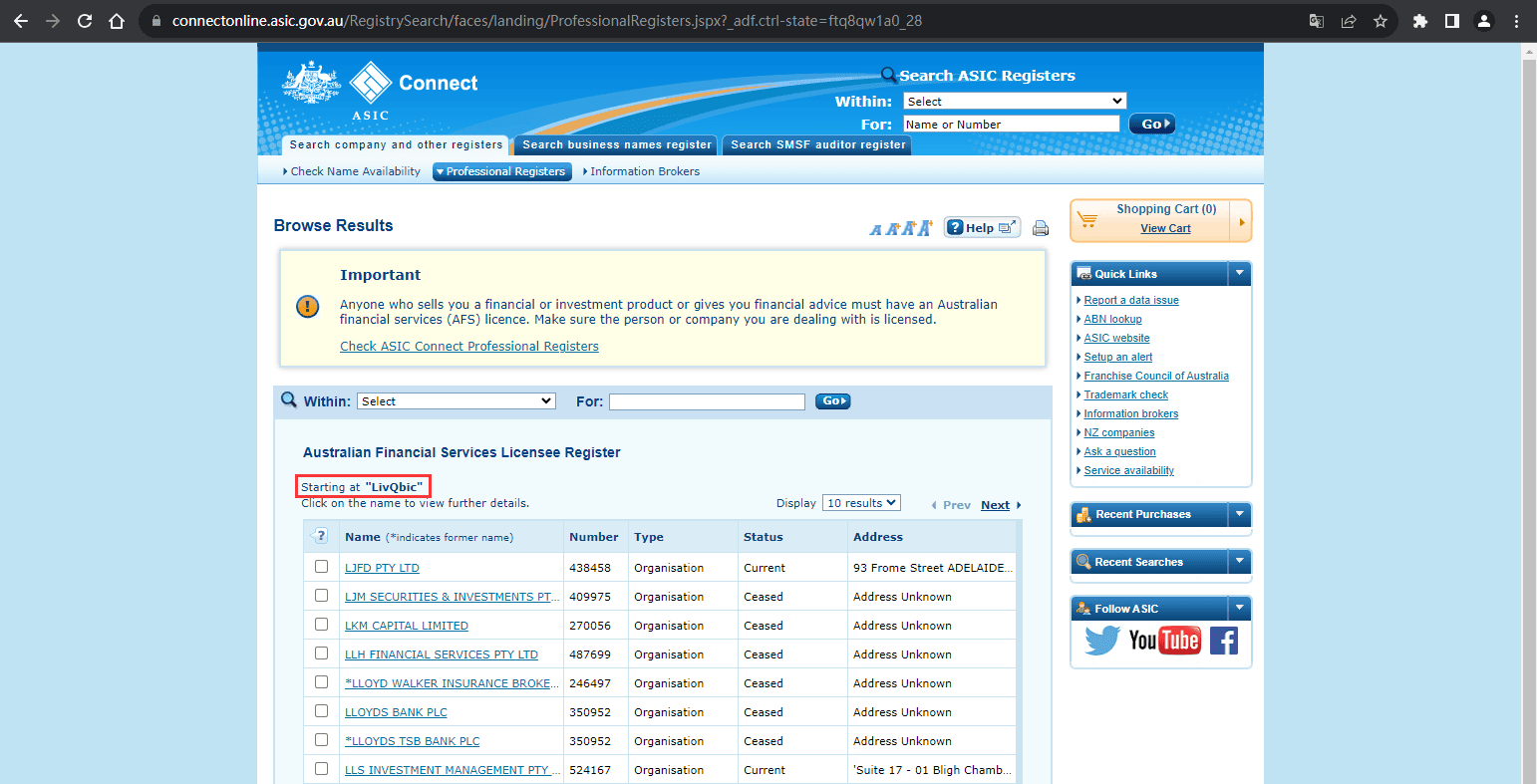The width and height of the screenshot is (1537, 784).
Task: Open Report a data issue quick link
Action: click(x=1131, y=300)
